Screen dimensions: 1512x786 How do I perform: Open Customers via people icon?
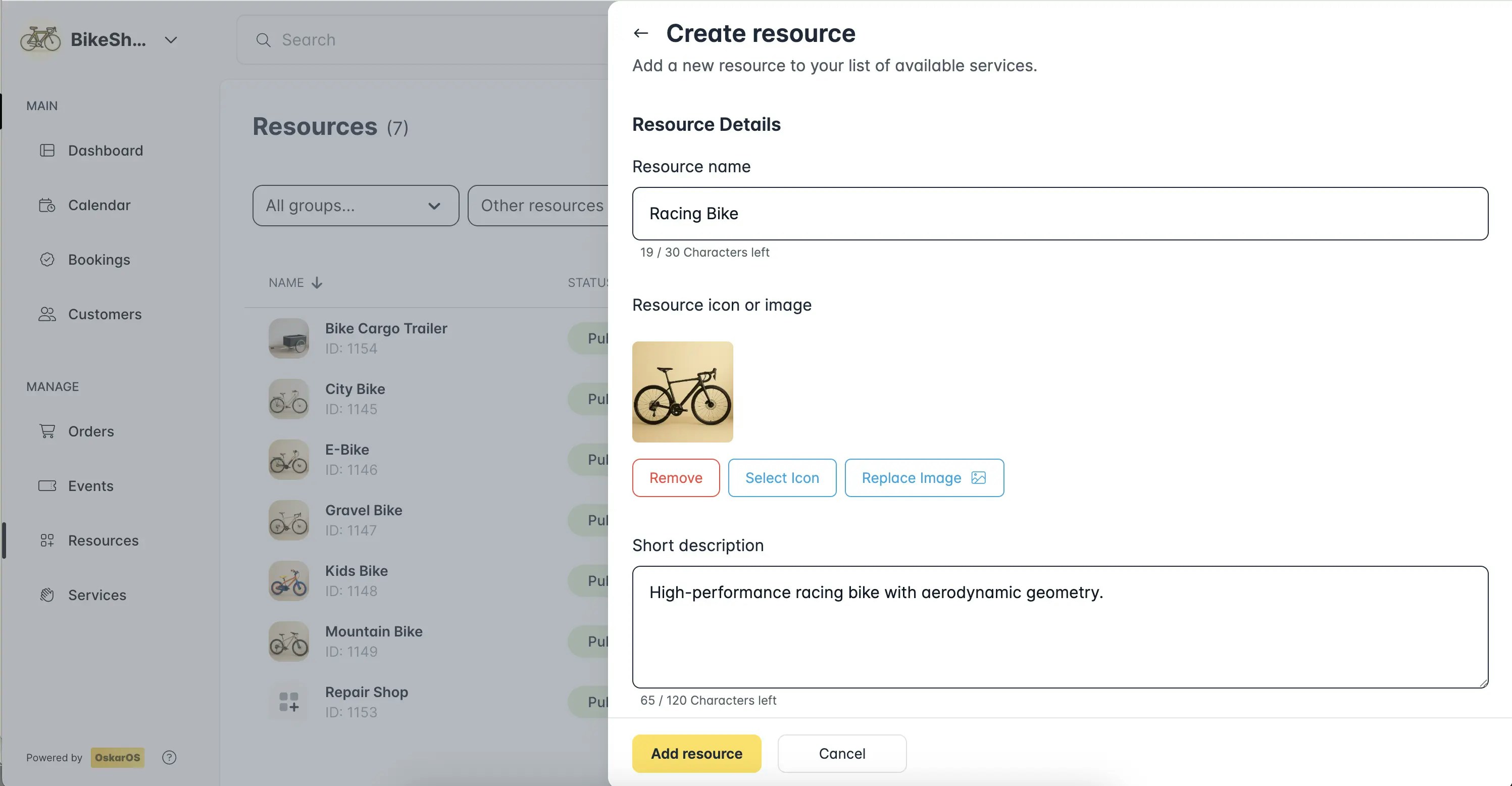47,314
